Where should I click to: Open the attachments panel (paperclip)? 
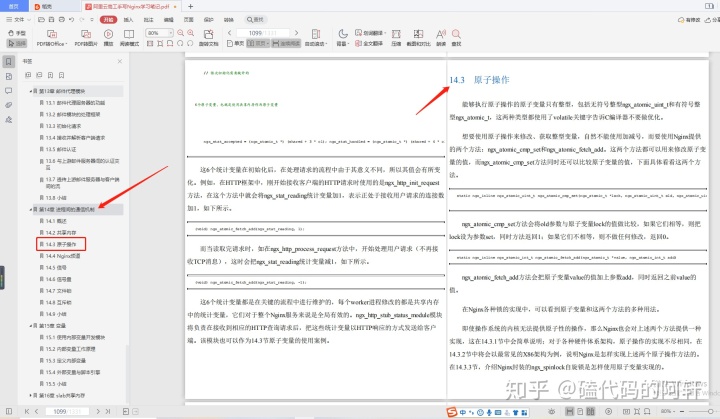coord(9,105)
